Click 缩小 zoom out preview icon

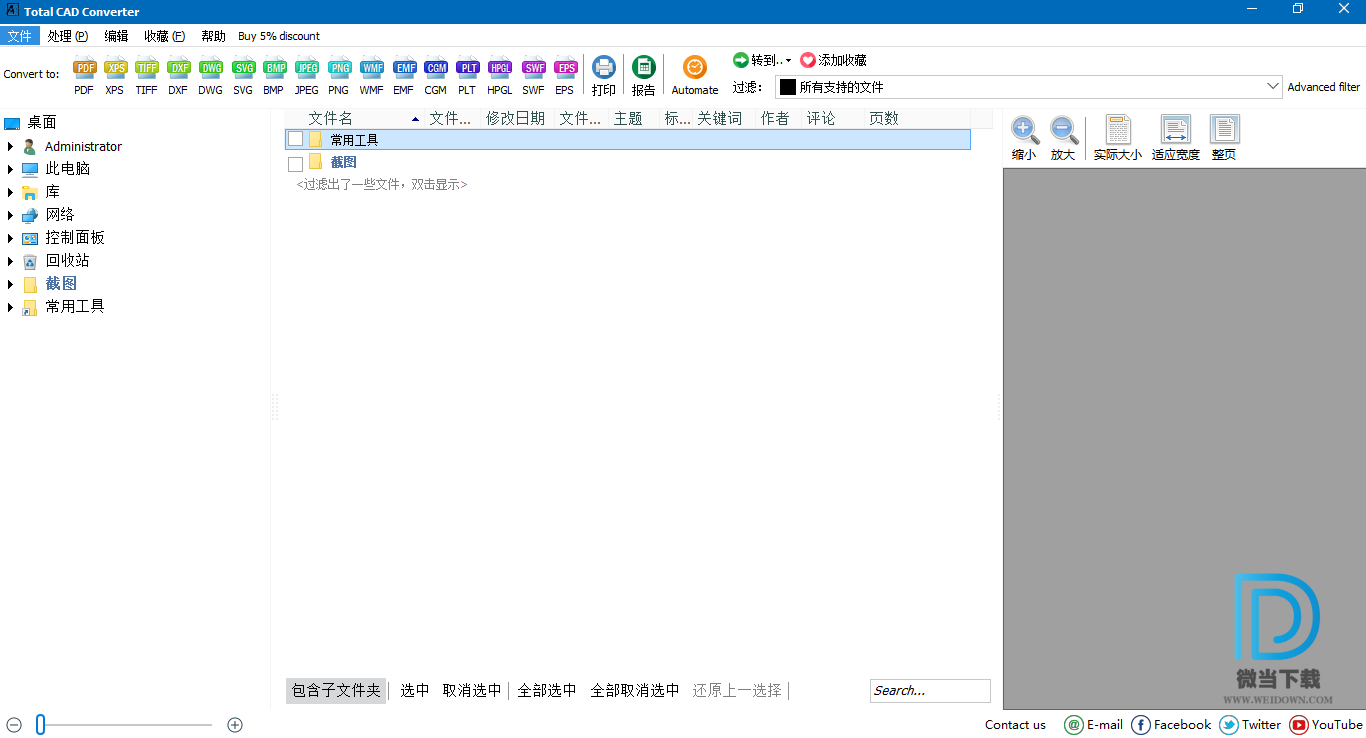tap(1025, 130)
